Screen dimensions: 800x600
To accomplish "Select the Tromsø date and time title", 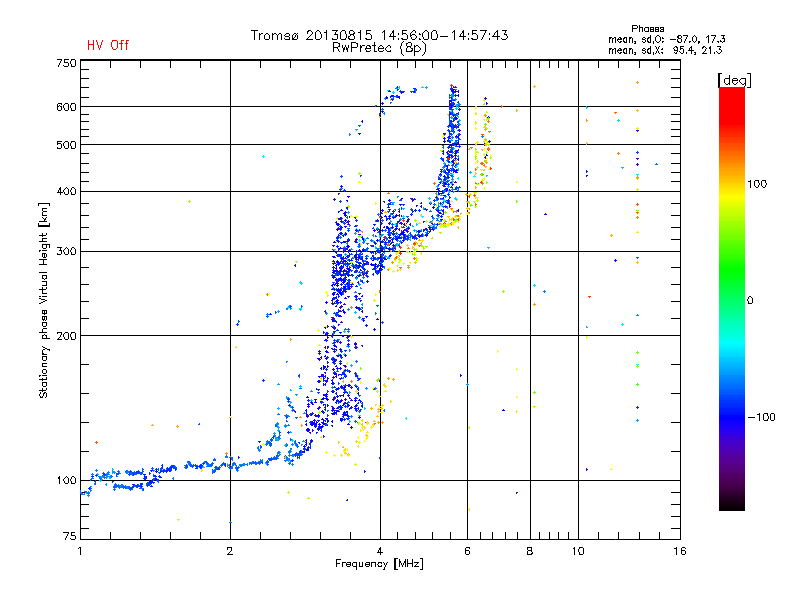I will coord(379,35).
